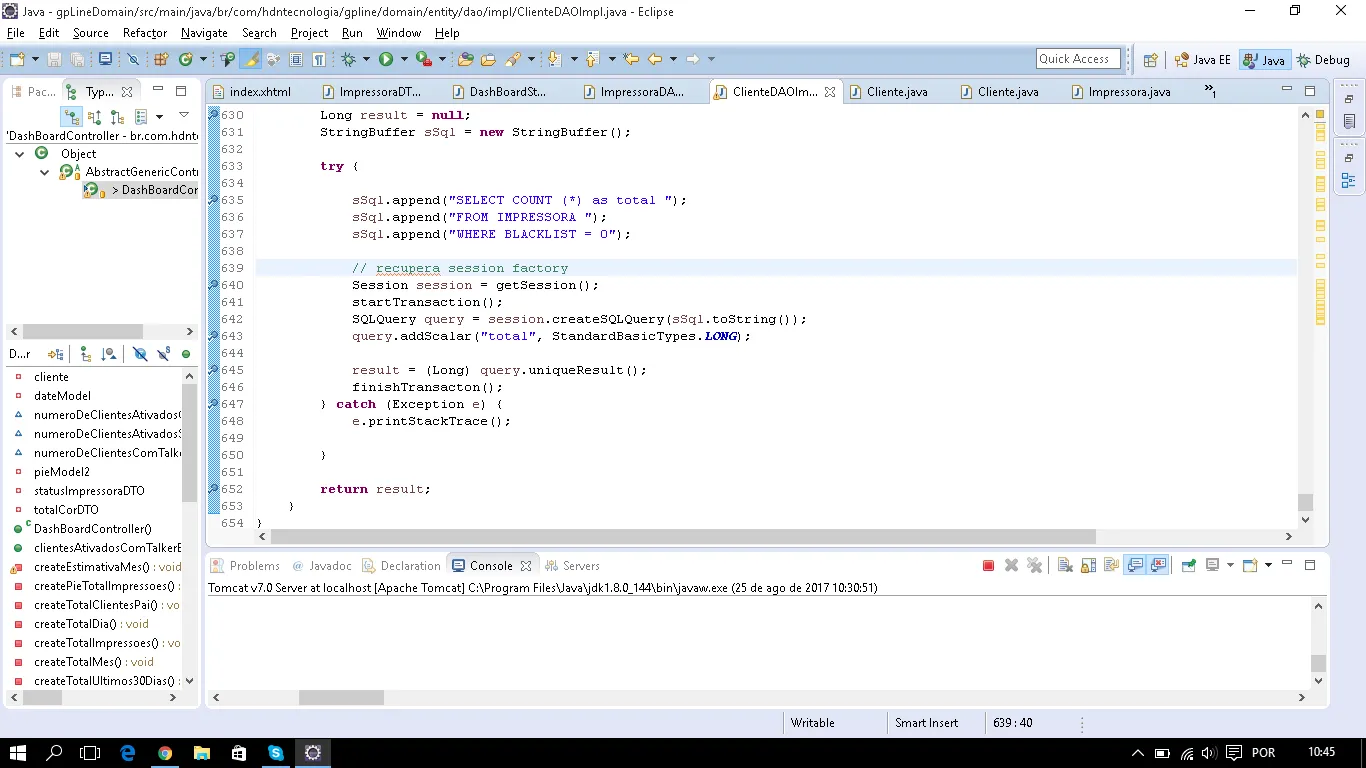Pin the Console view
The width and height of the screenshot is (1366, 768).
tap(1188, 566)
